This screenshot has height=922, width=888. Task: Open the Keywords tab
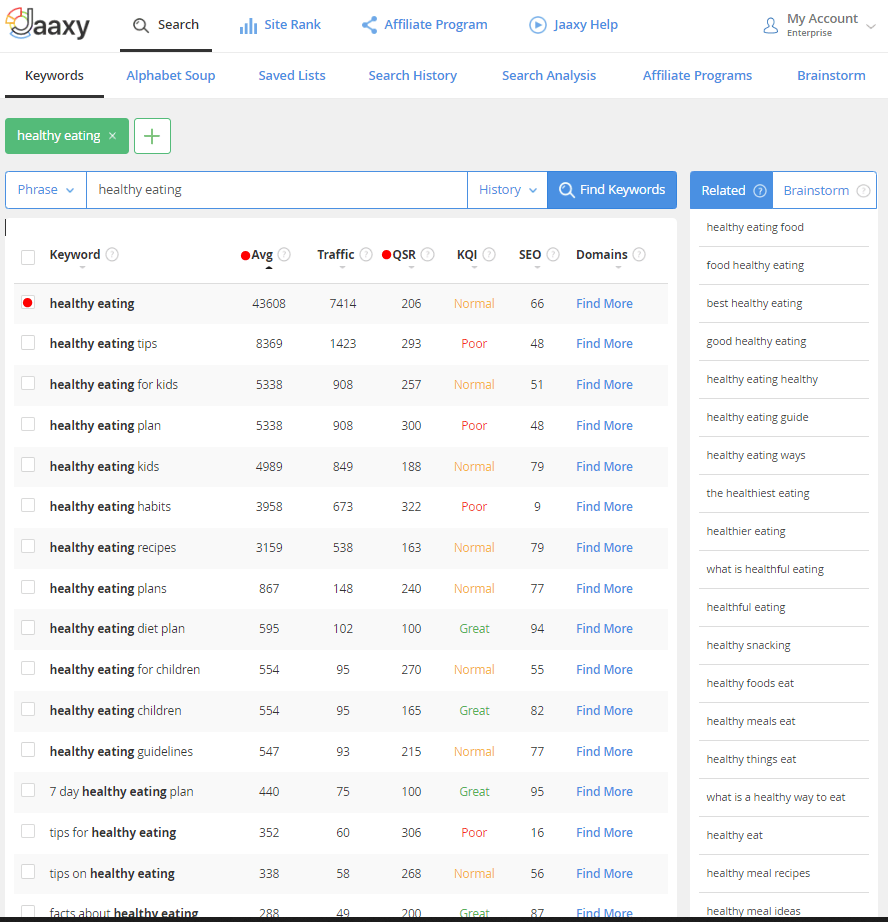54,76
